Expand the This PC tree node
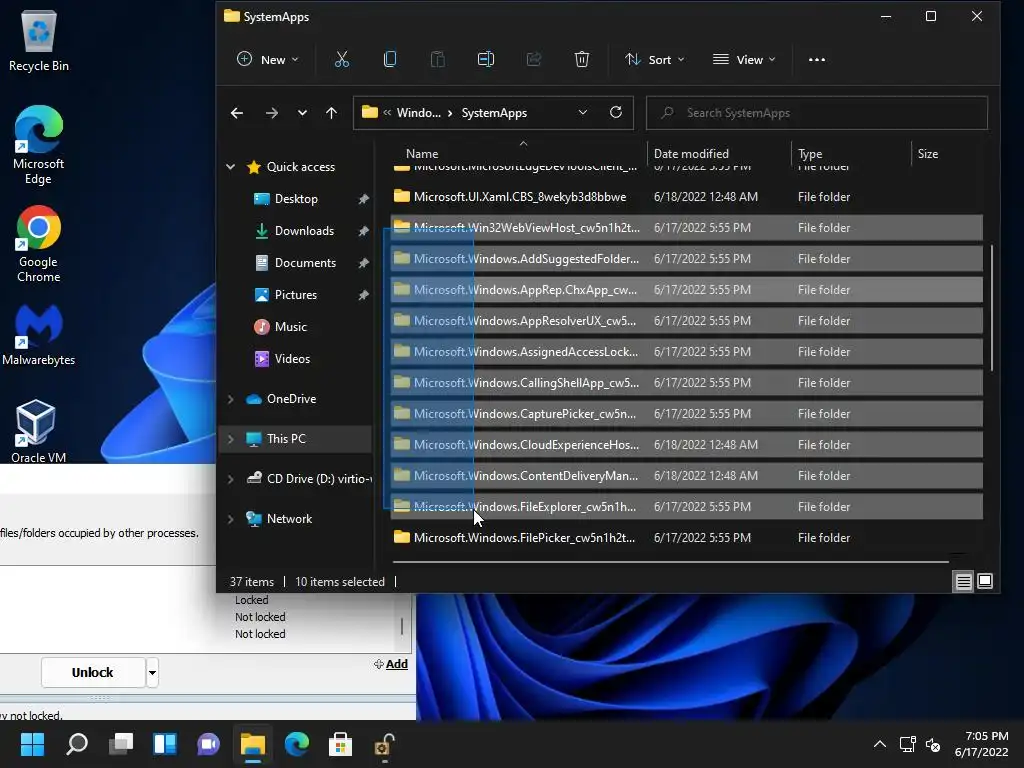This screenshot has width=1024, height=768. [231, 439]
